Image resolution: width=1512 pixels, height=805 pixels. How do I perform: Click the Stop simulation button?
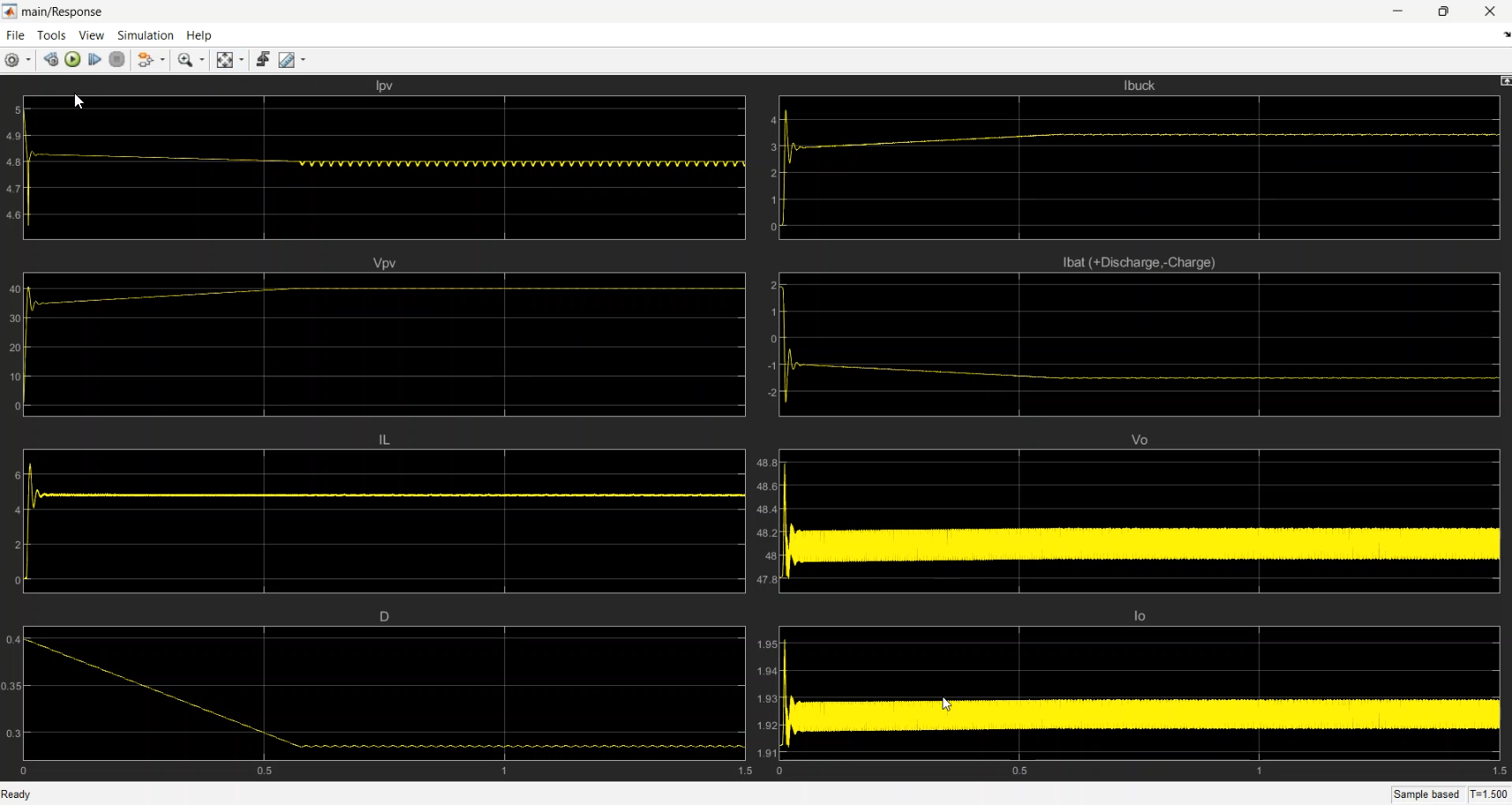click(x=116, y=60)
